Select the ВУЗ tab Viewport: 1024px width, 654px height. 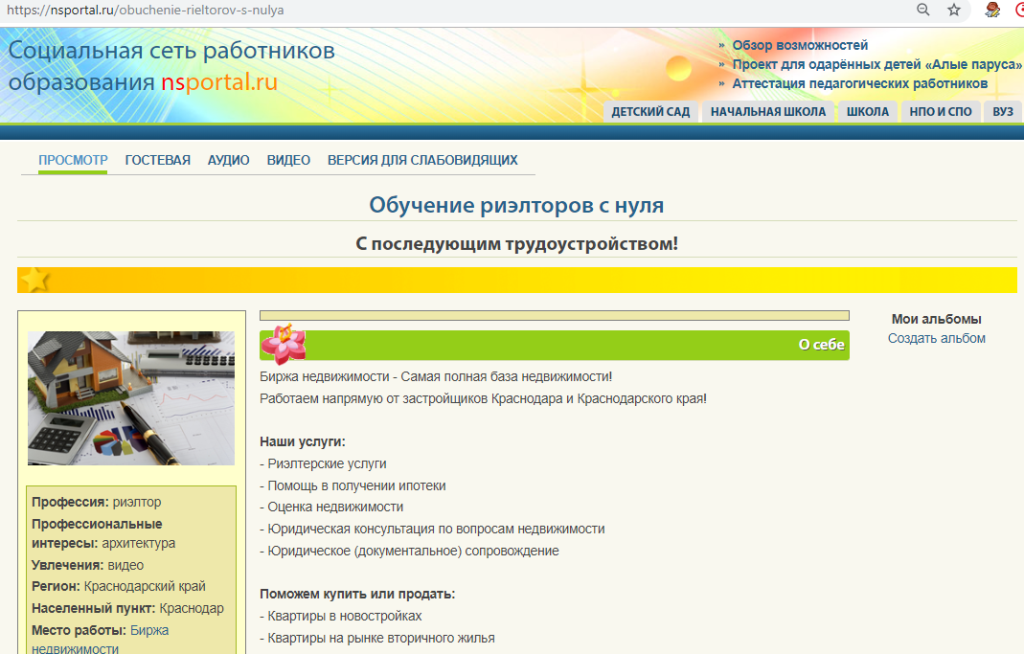(1003, 112)
